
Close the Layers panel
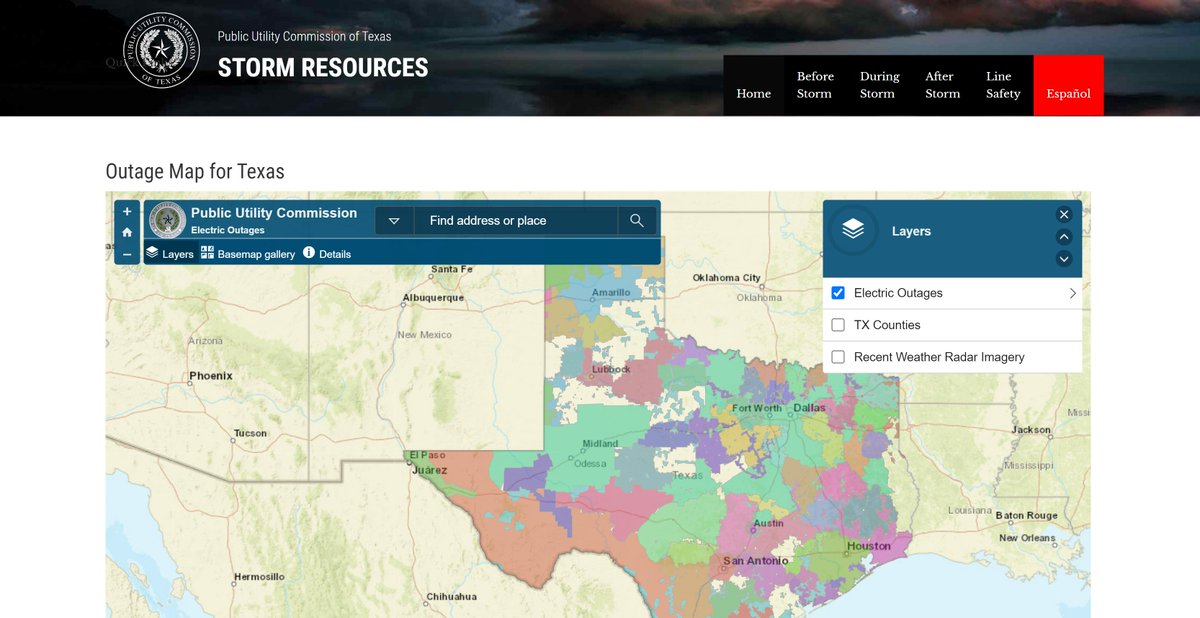(1064, 214)
